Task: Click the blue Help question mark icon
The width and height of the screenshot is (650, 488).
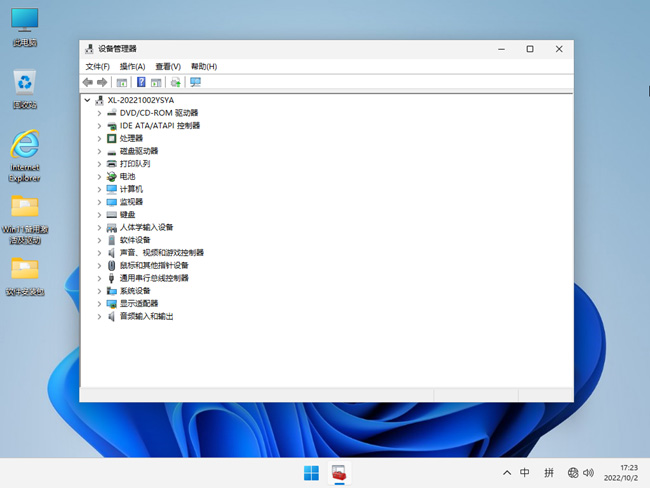Action: 141,82
